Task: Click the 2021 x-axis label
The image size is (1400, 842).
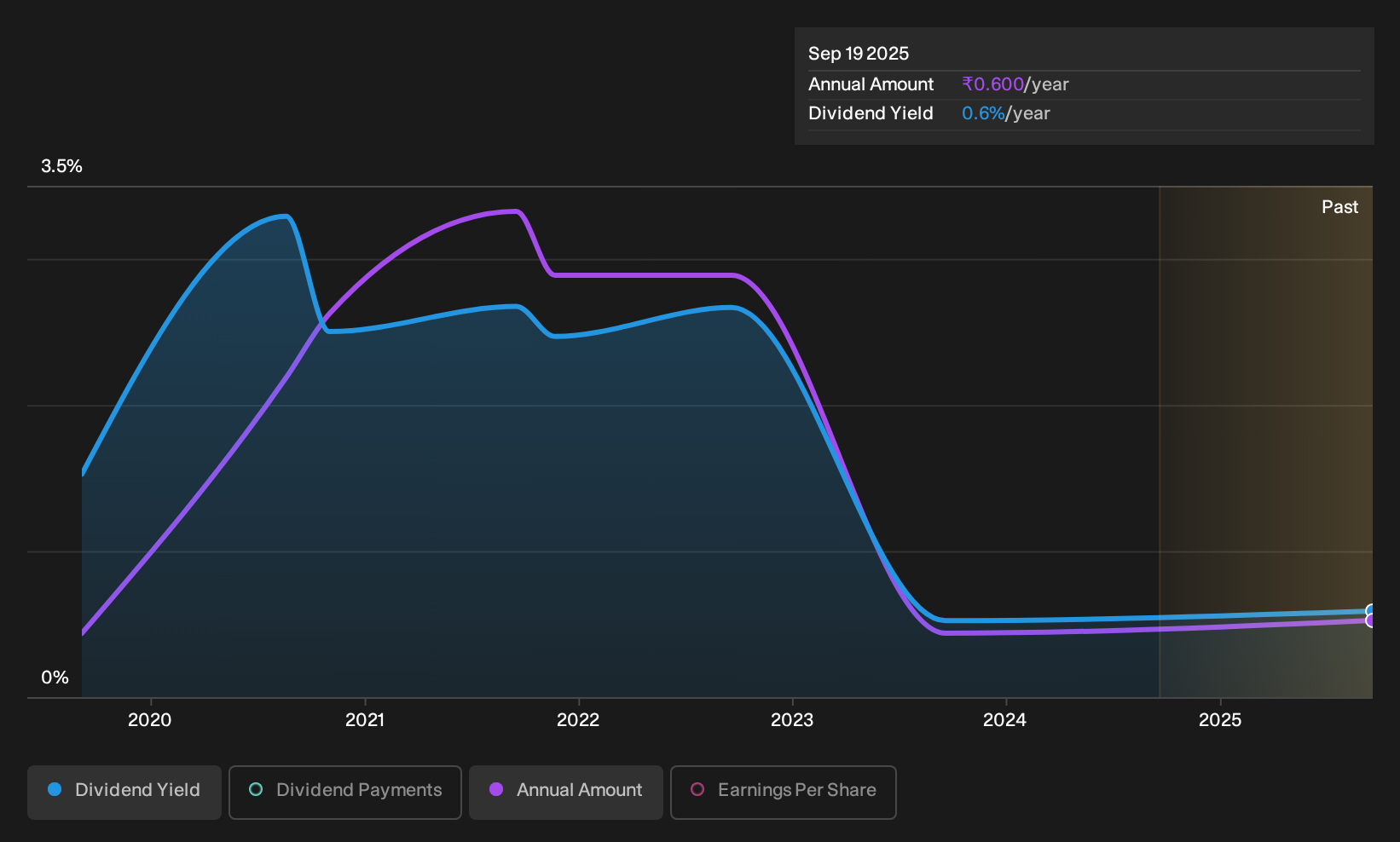Action: 365,720
